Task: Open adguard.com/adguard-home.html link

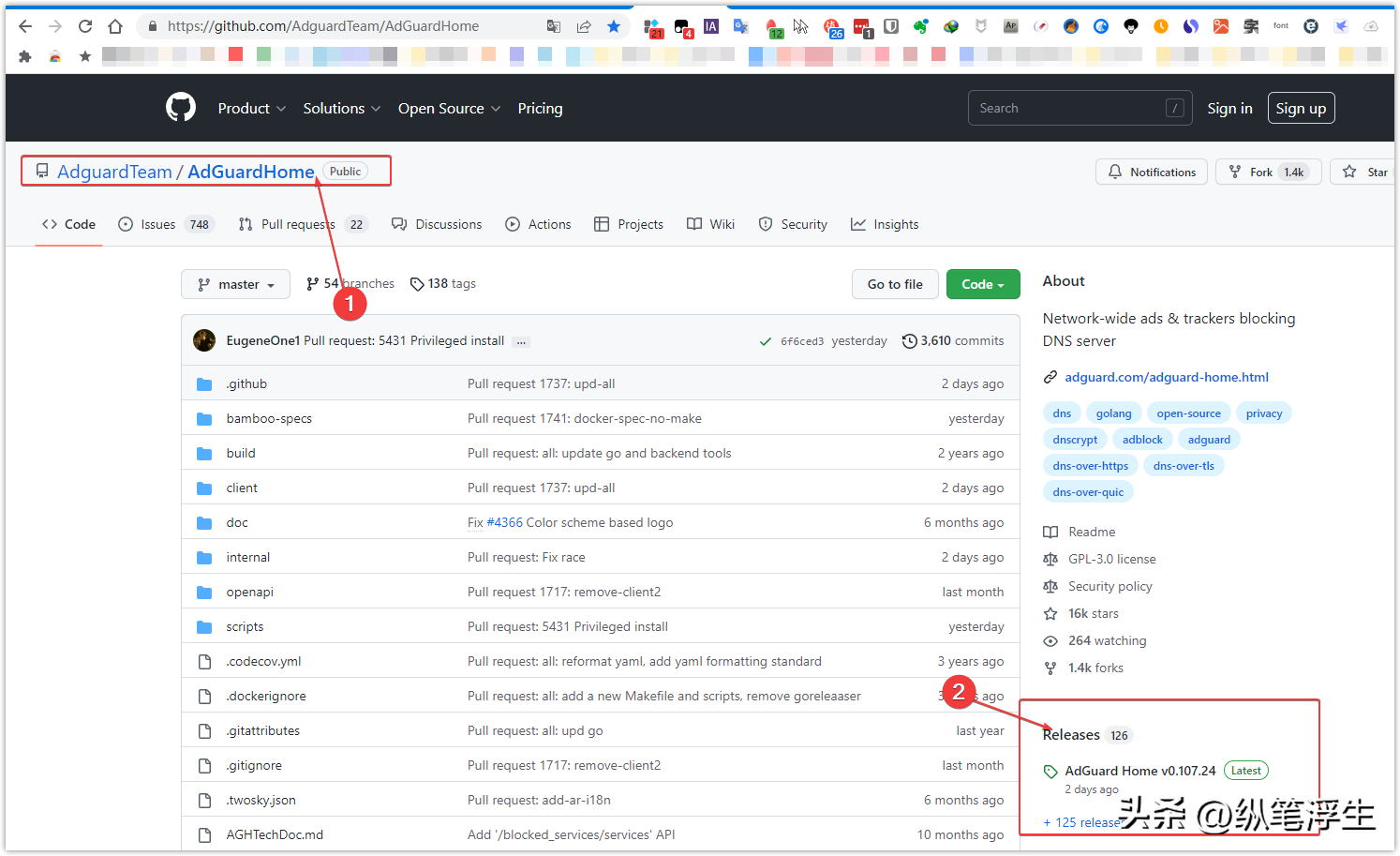Action: (1167, 377)
